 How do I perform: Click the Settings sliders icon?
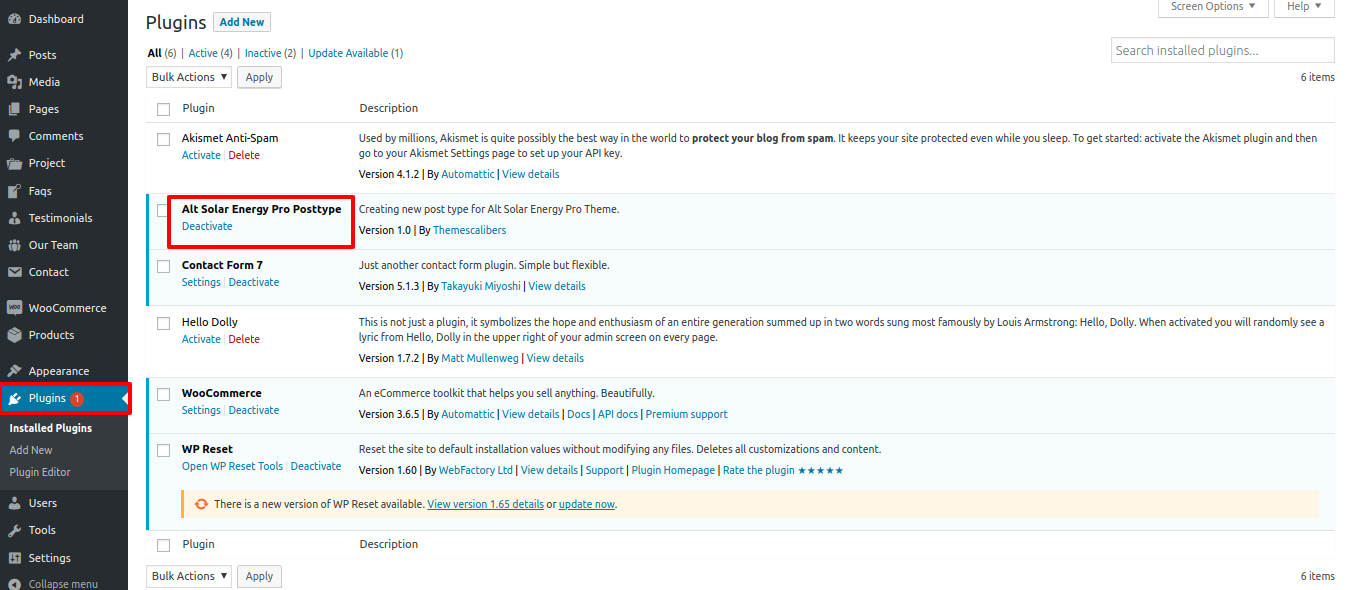(14, 558)
